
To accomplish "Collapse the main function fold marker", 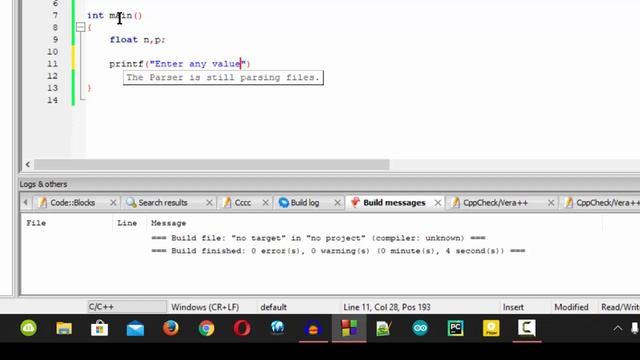I will (x=81, y=27).
